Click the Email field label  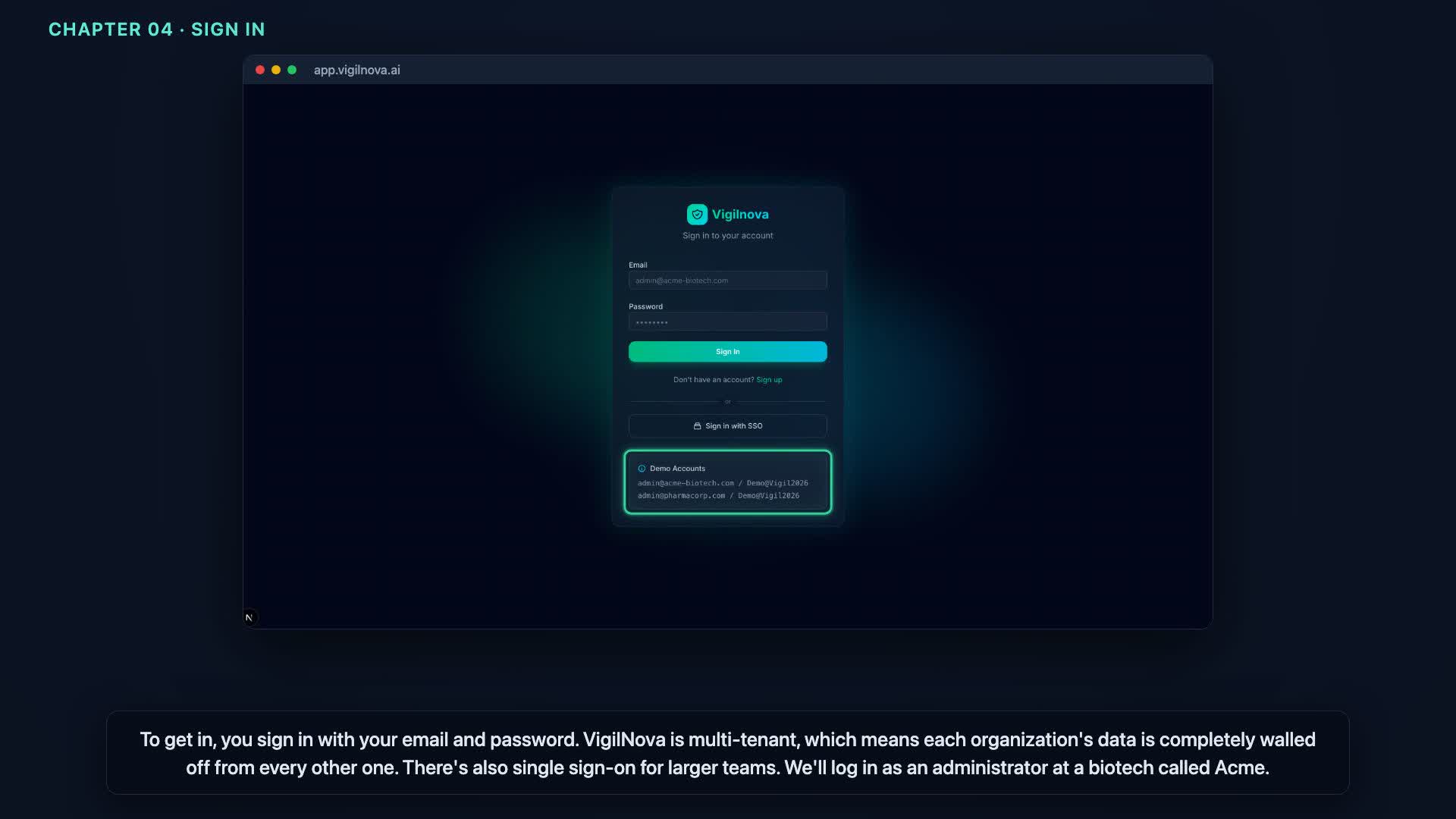(638, 265)
